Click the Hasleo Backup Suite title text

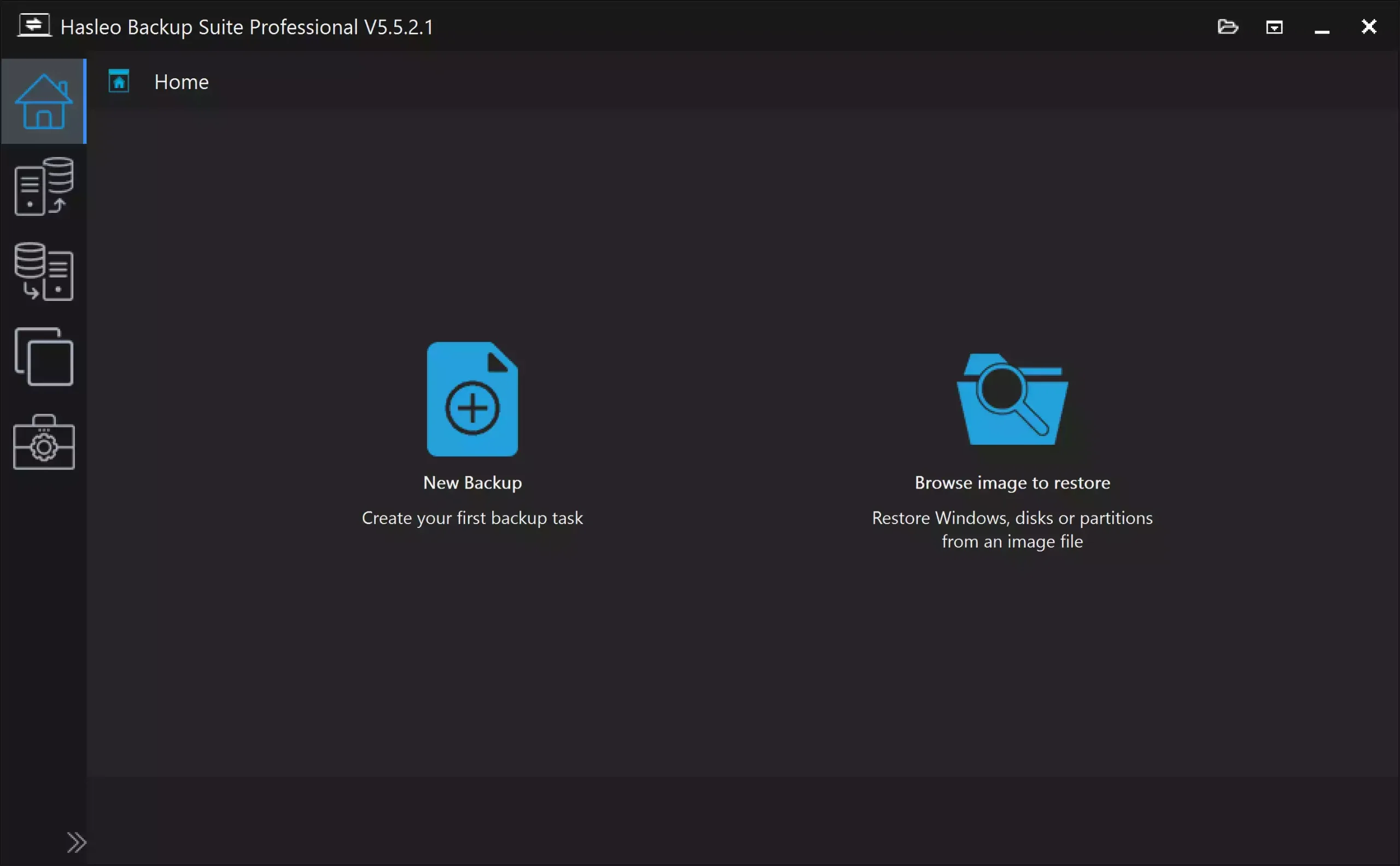(247, 27)
